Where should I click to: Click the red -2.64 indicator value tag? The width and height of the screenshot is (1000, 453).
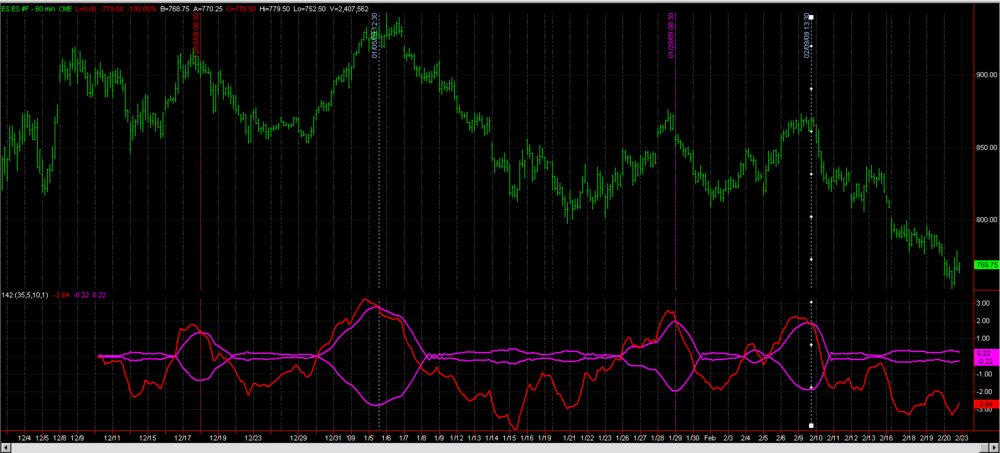coord(985,404)
